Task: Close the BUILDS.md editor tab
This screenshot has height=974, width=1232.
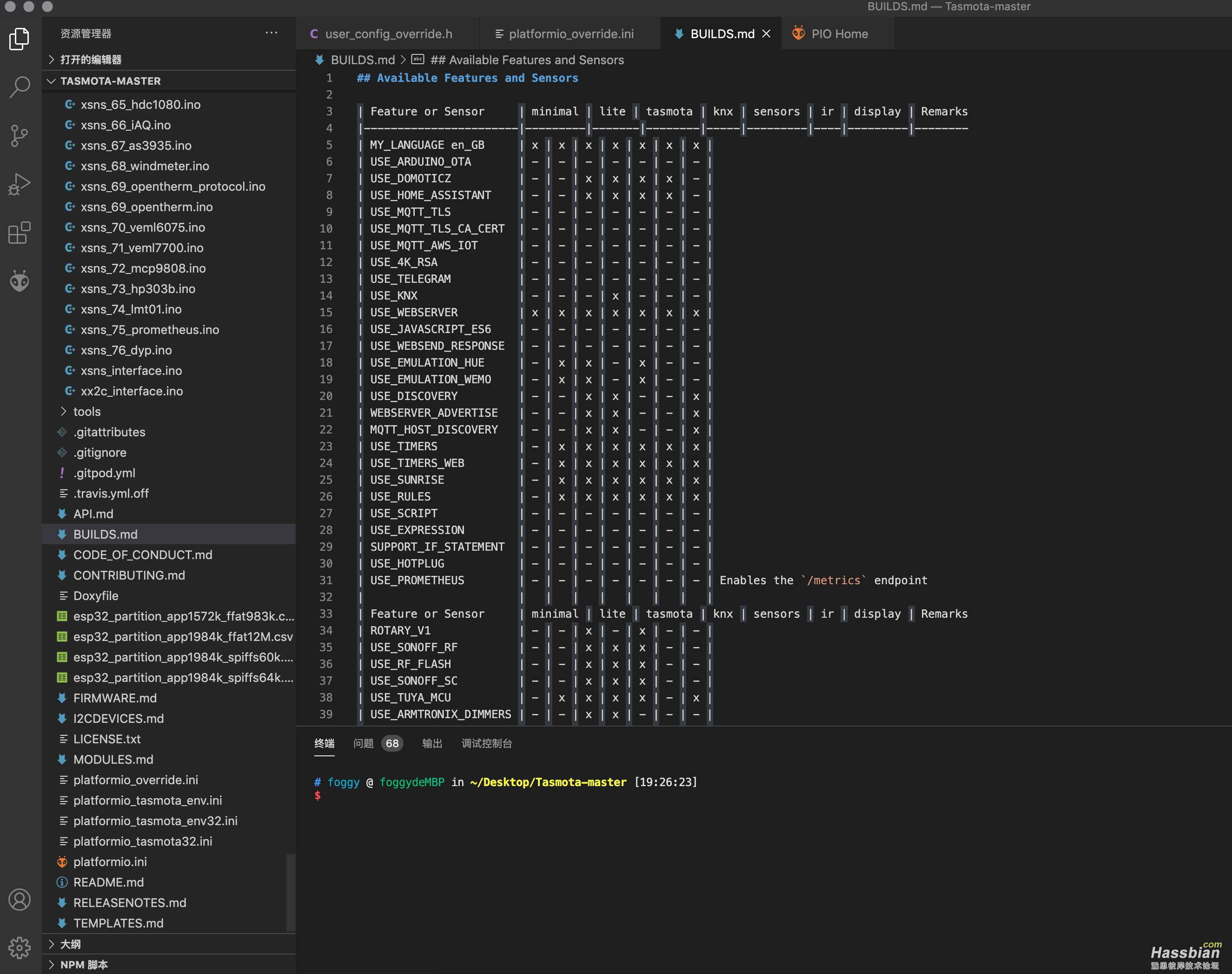Action: [x=767, y=33]
